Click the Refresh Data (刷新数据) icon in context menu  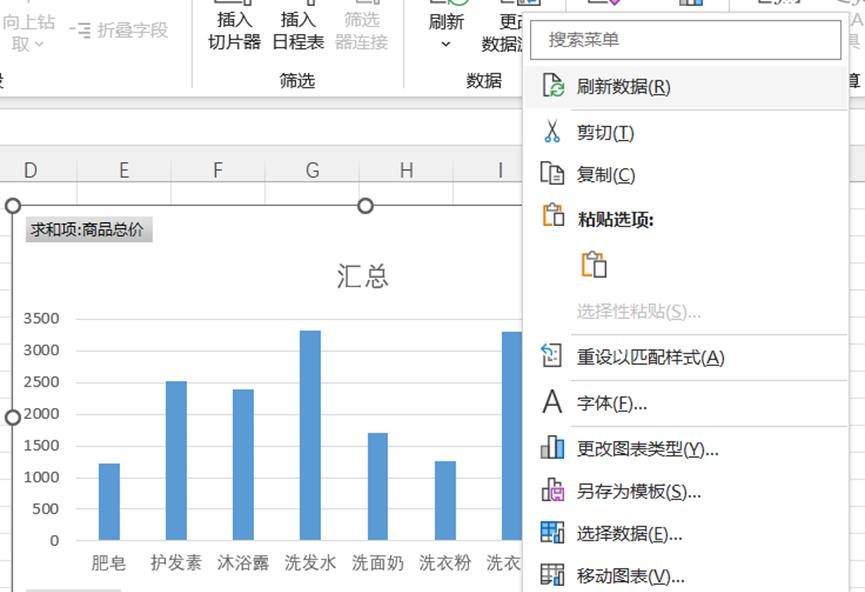coord(553,86)
